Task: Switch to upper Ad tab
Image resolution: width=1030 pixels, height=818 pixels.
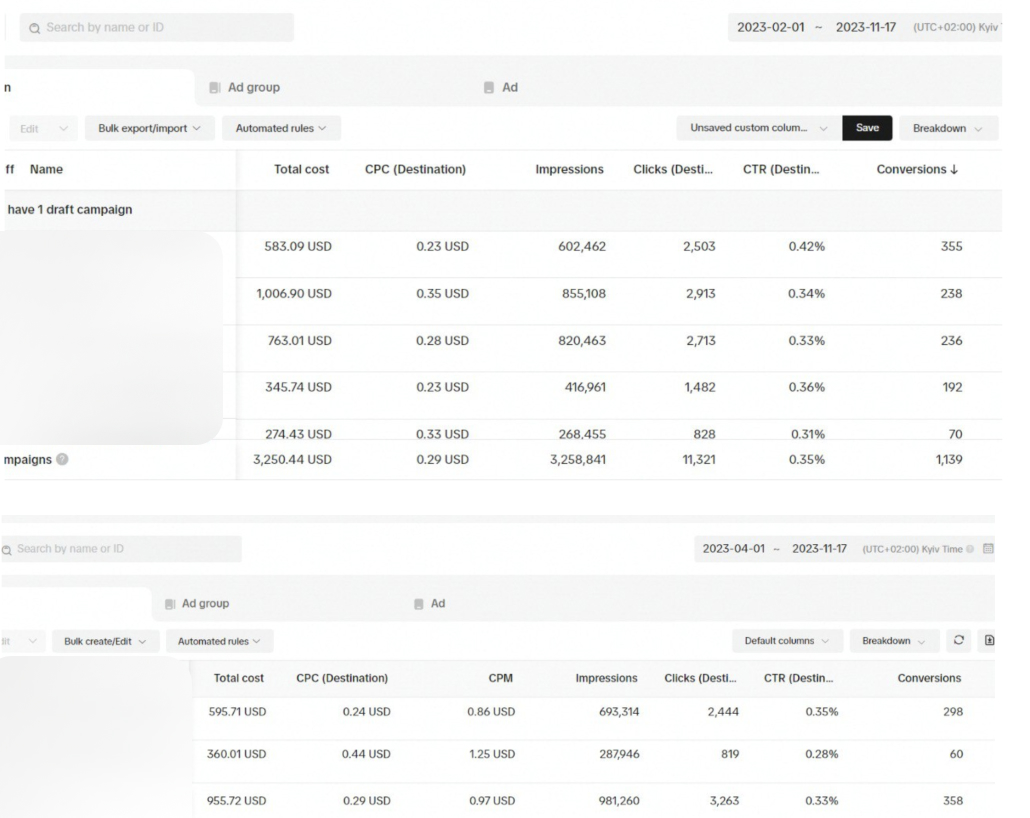Action: (510, 87)
